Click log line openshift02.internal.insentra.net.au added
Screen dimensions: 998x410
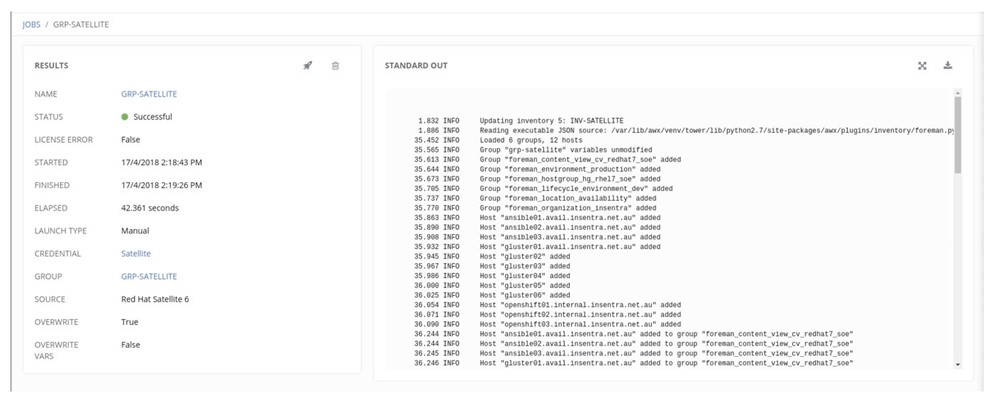(580, 315)
